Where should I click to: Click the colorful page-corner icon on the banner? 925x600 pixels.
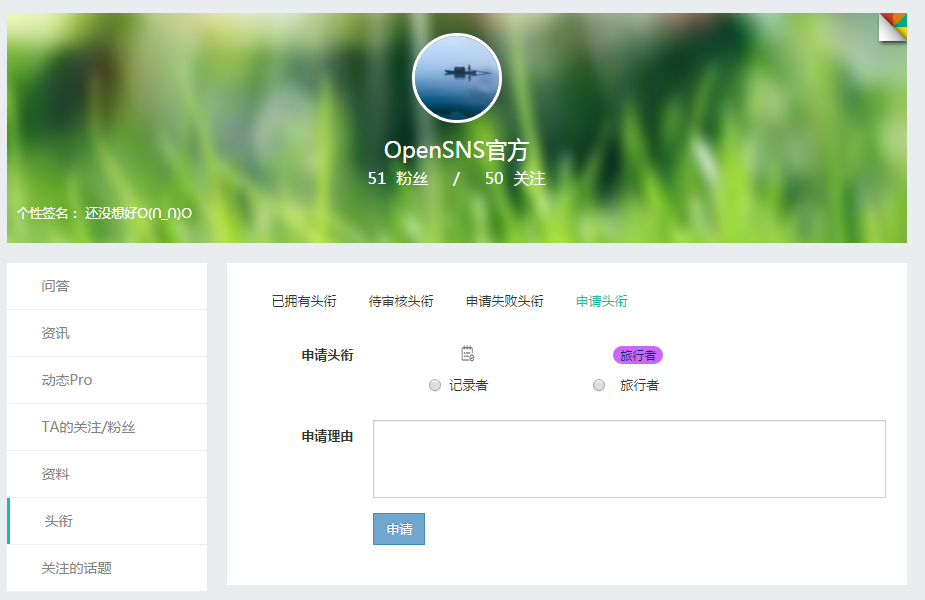click(x=893, y=27)
